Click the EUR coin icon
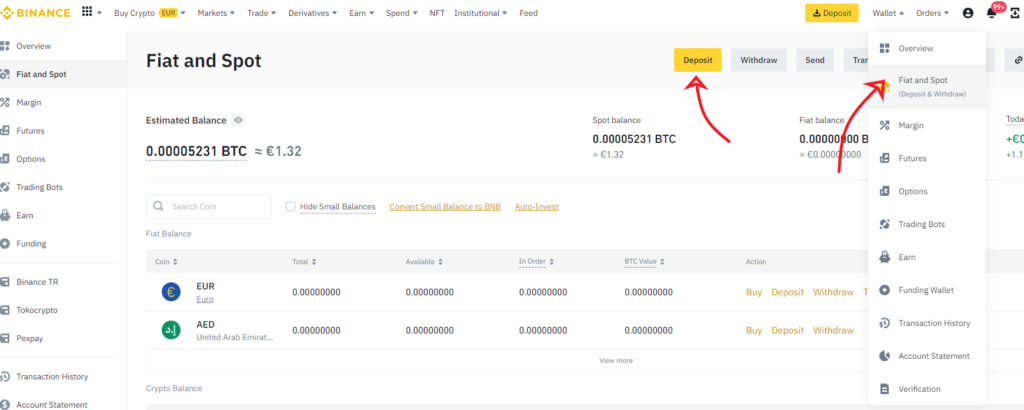This screenshot has height=410, width=1024. pyautogui.click(x=171, y=292)
